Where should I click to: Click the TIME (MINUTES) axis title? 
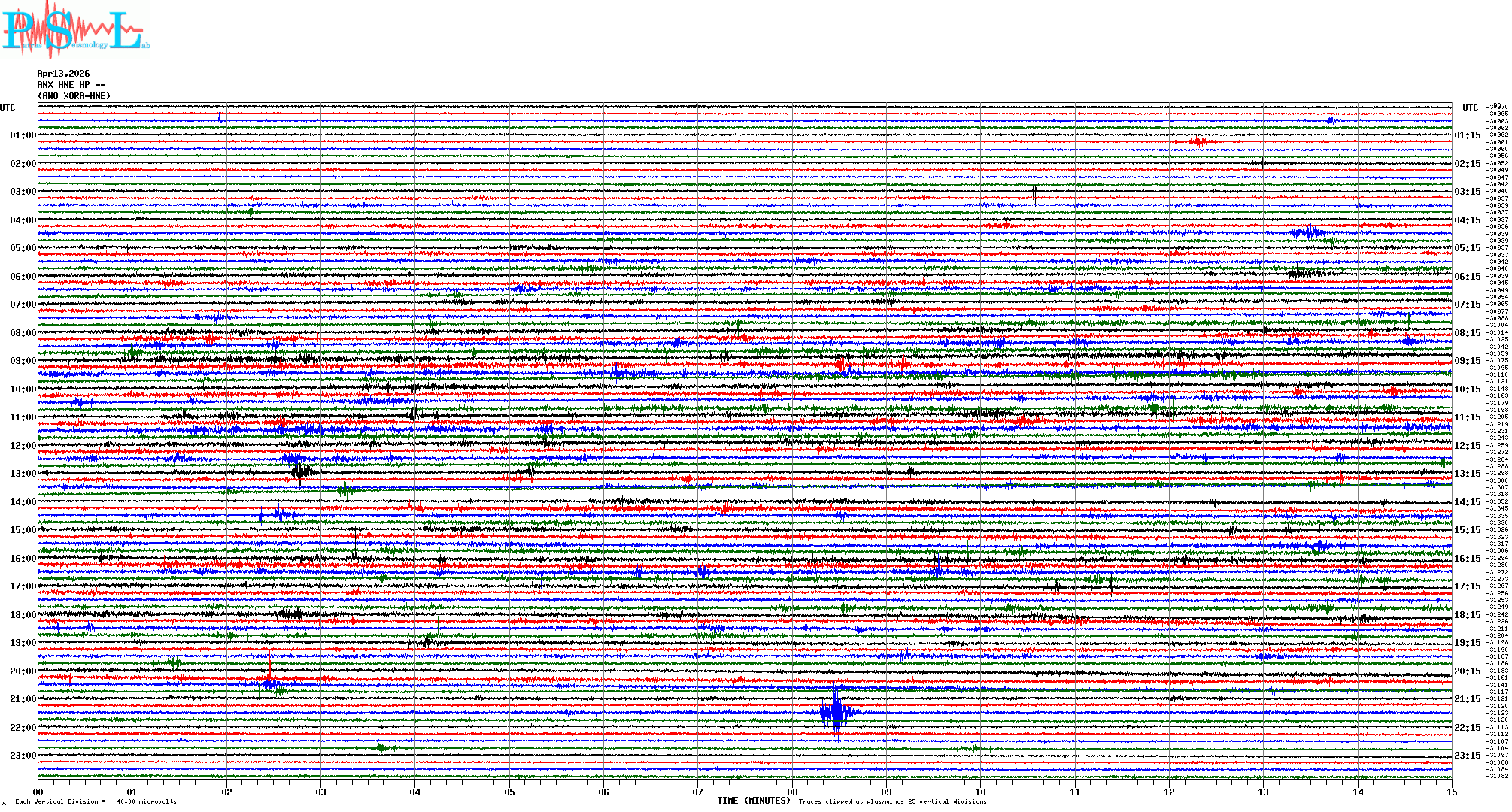pyautogui.click(x=753, y=801)
